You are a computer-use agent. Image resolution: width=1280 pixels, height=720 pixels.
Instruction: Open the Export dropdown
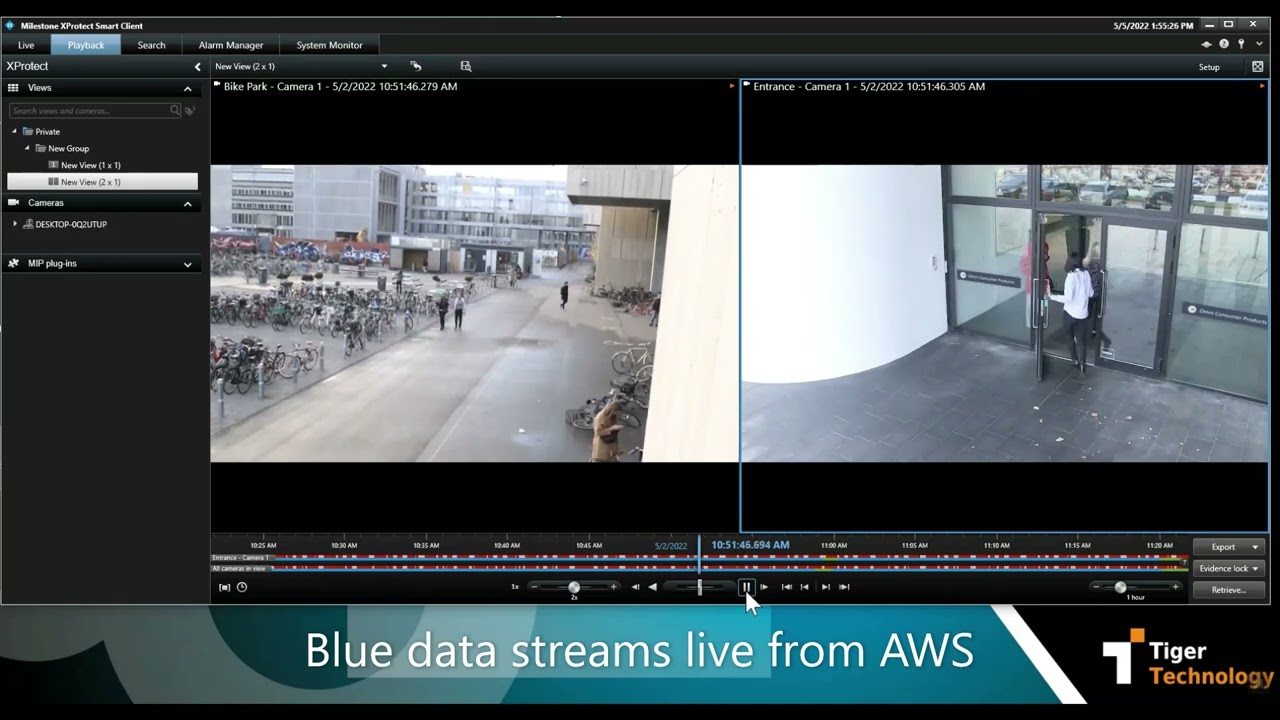1229,547
